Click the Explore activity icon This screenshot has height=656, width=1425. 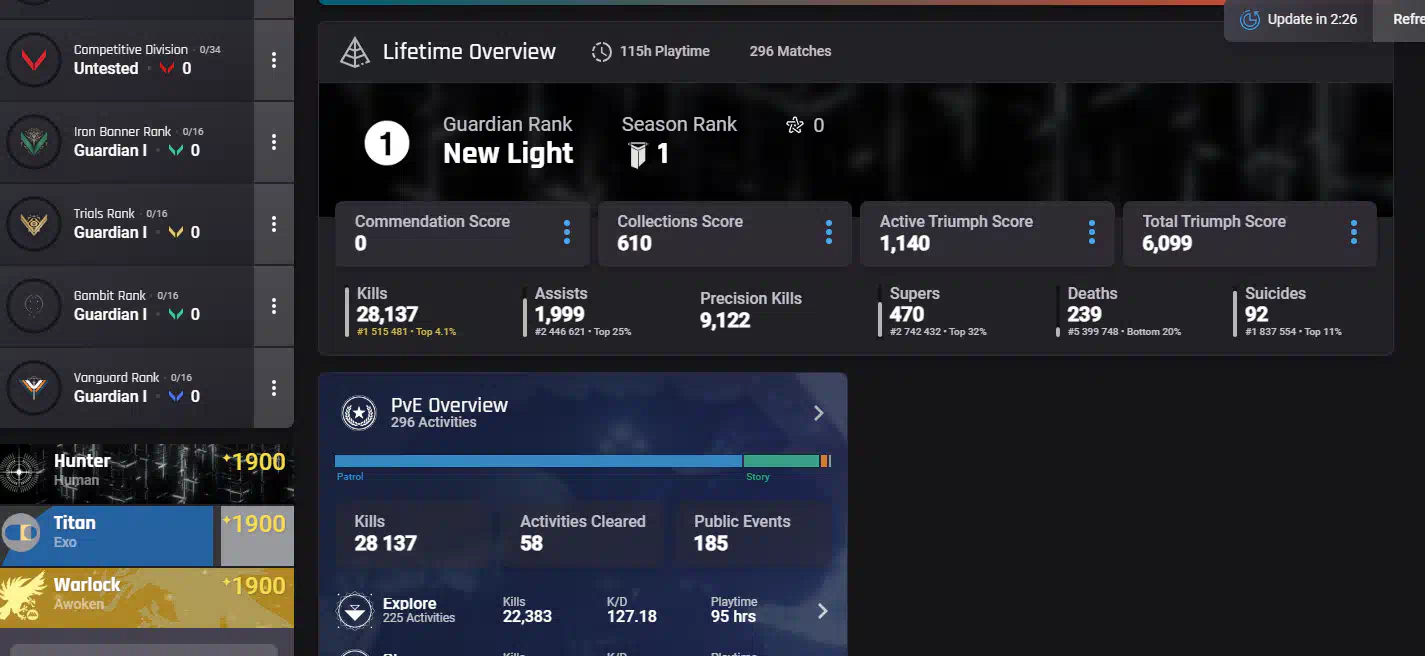354,611
